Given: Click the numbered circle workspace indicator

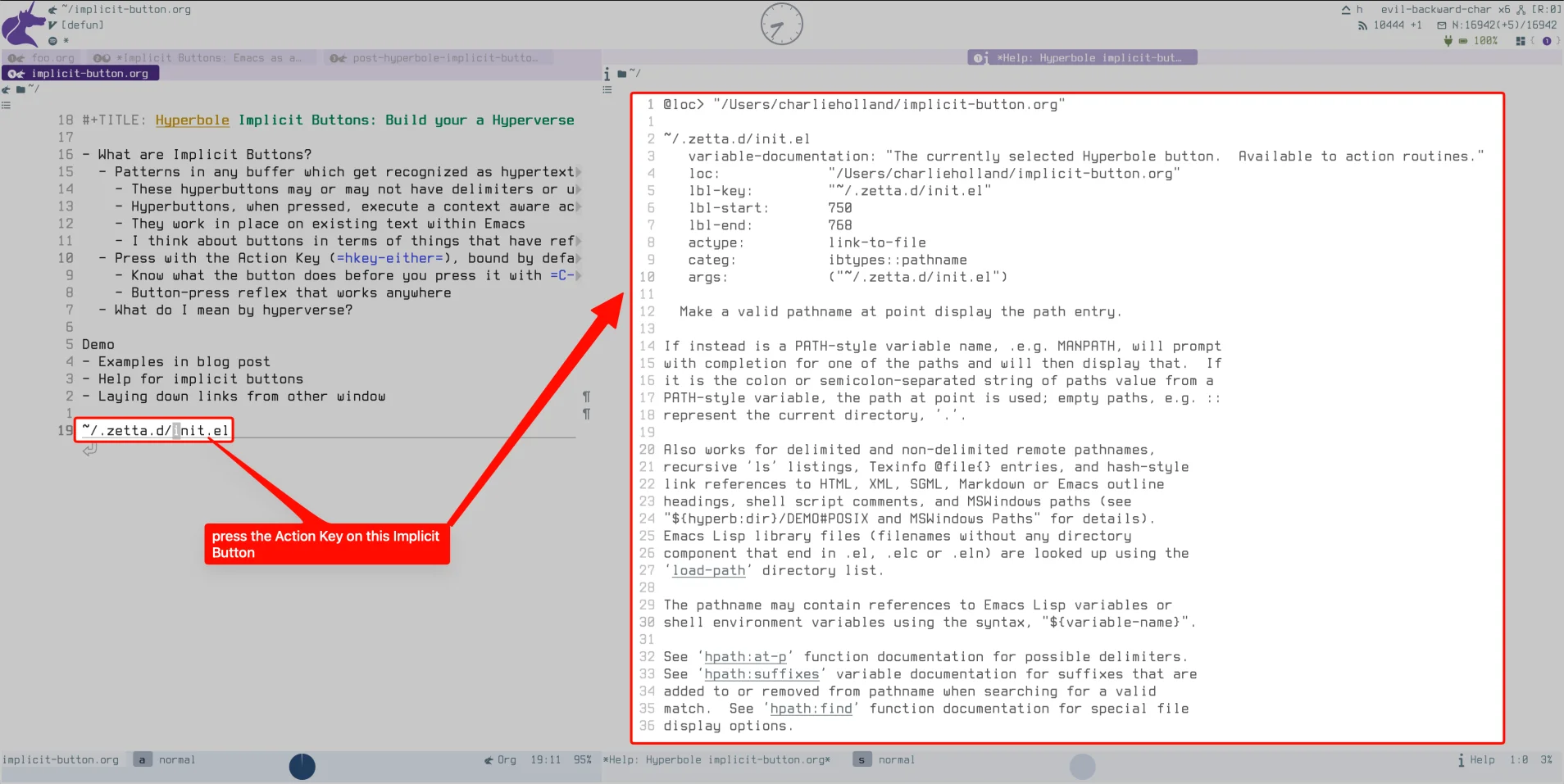Looking at the screenshot, I should point(1547,41).
